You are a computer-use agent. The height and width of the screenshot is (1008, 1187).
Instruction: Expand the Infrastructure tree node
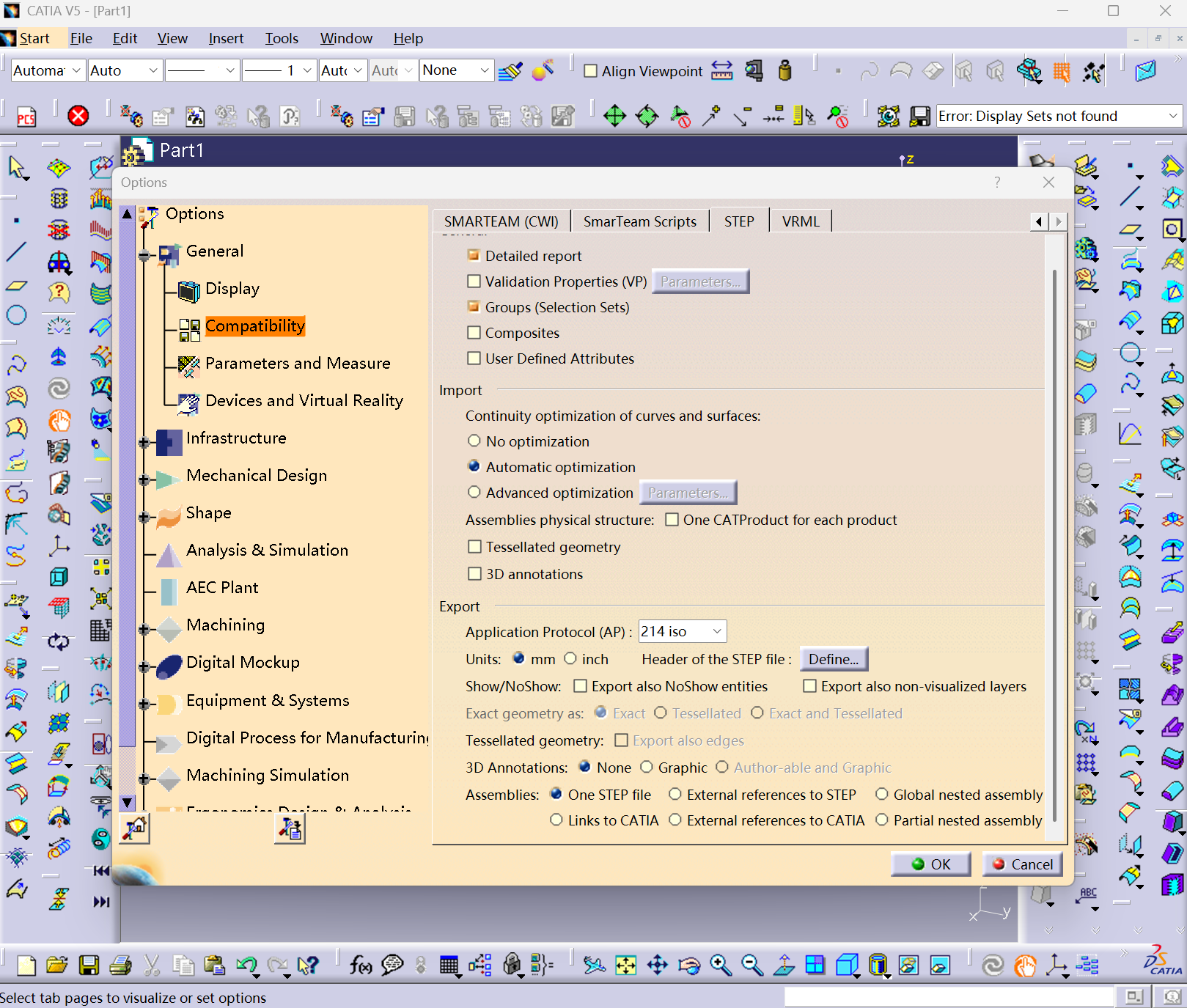(144, 442)
